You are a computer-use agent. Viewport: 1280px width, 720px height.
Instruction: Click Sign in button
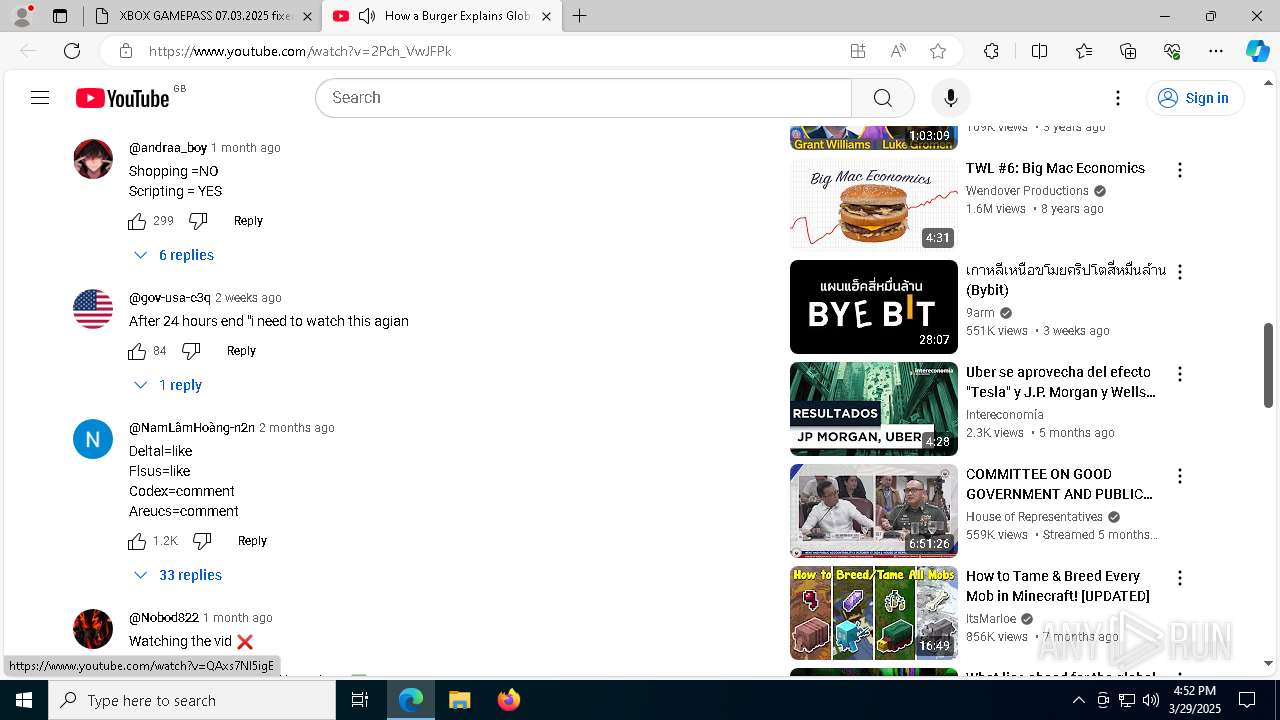pyautogui.click(x=1195, y=98)
